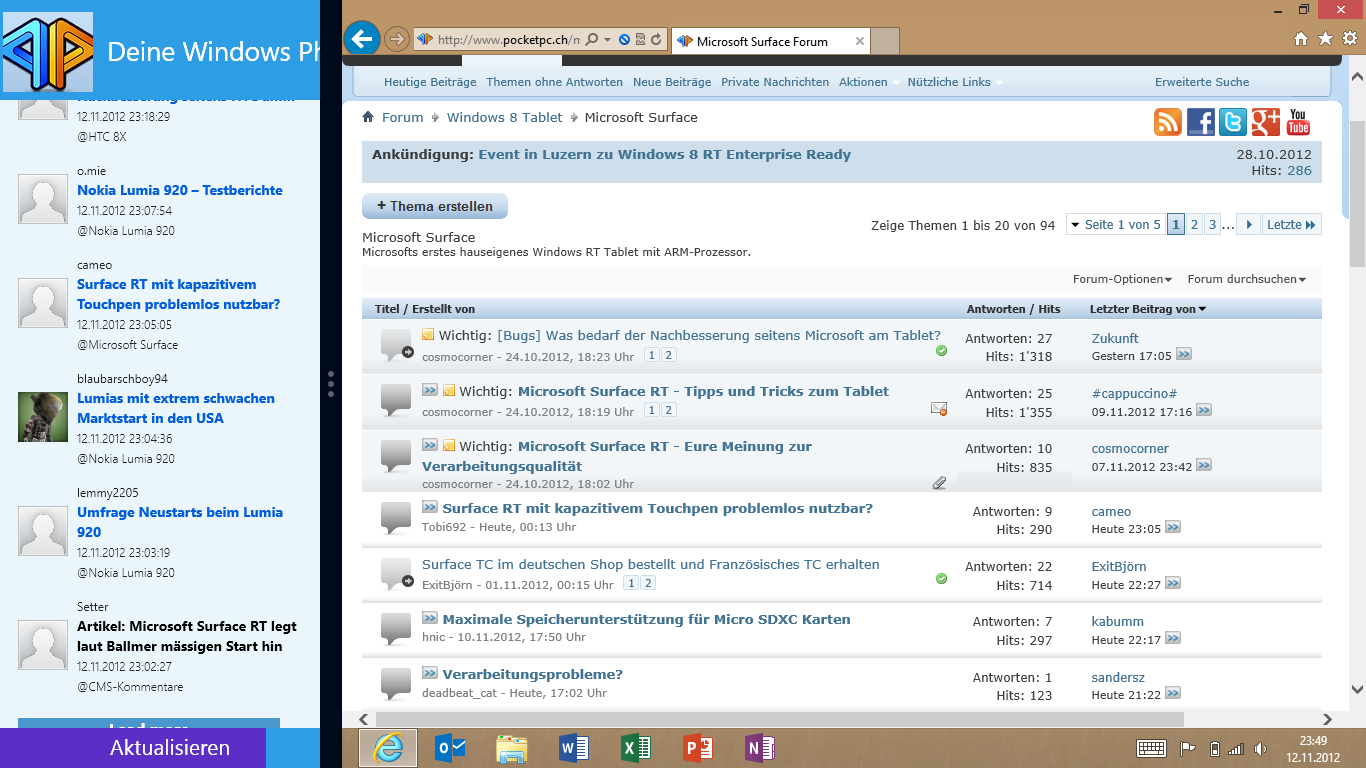Open File Explorer from taskbar
The height and width of the screenshot is (768, 1366).
512,748
